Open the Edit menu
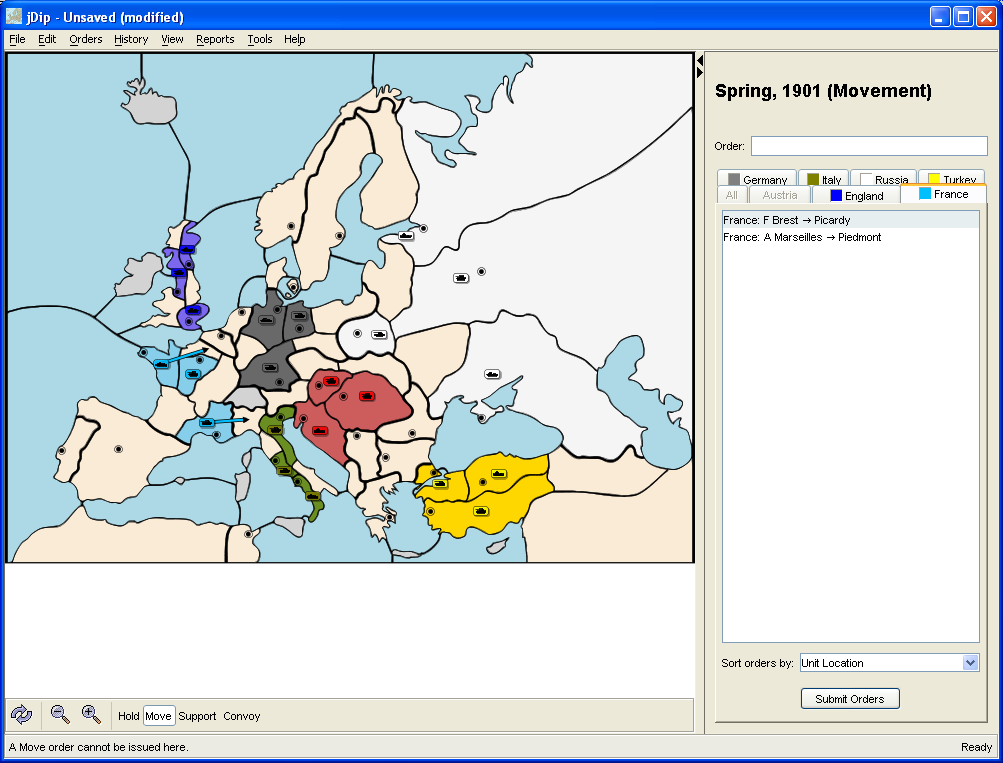This screenshot has height=763, width=1003. tap(47, 39)
